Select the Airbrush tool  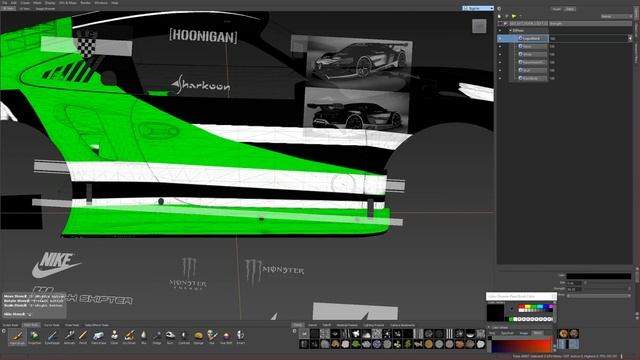tap(69, 336)
